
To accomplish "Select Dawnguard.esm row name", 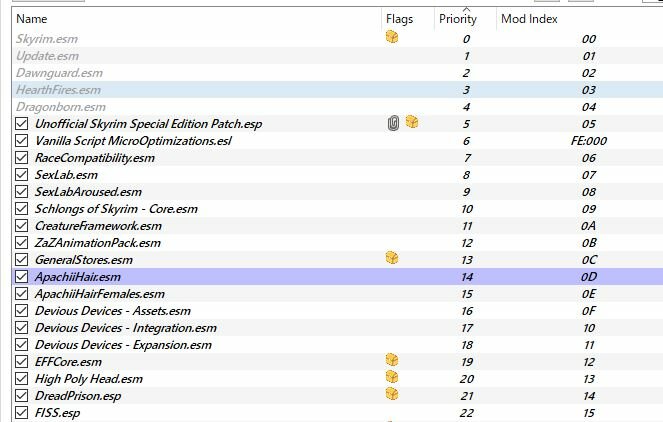I will [59, 73].
